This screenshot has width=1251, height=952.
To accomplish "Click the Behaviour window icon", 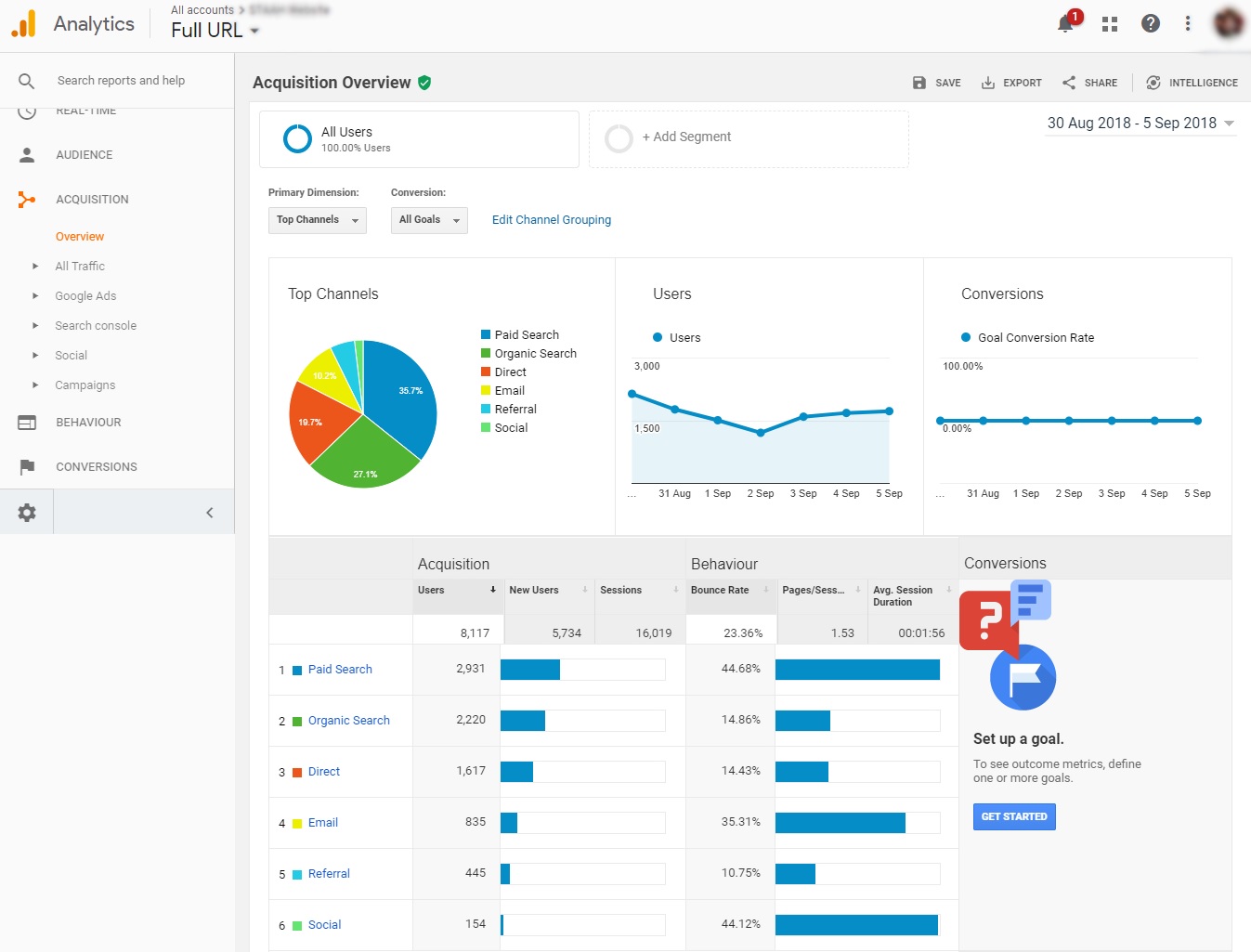I will [x=27, y=423].
